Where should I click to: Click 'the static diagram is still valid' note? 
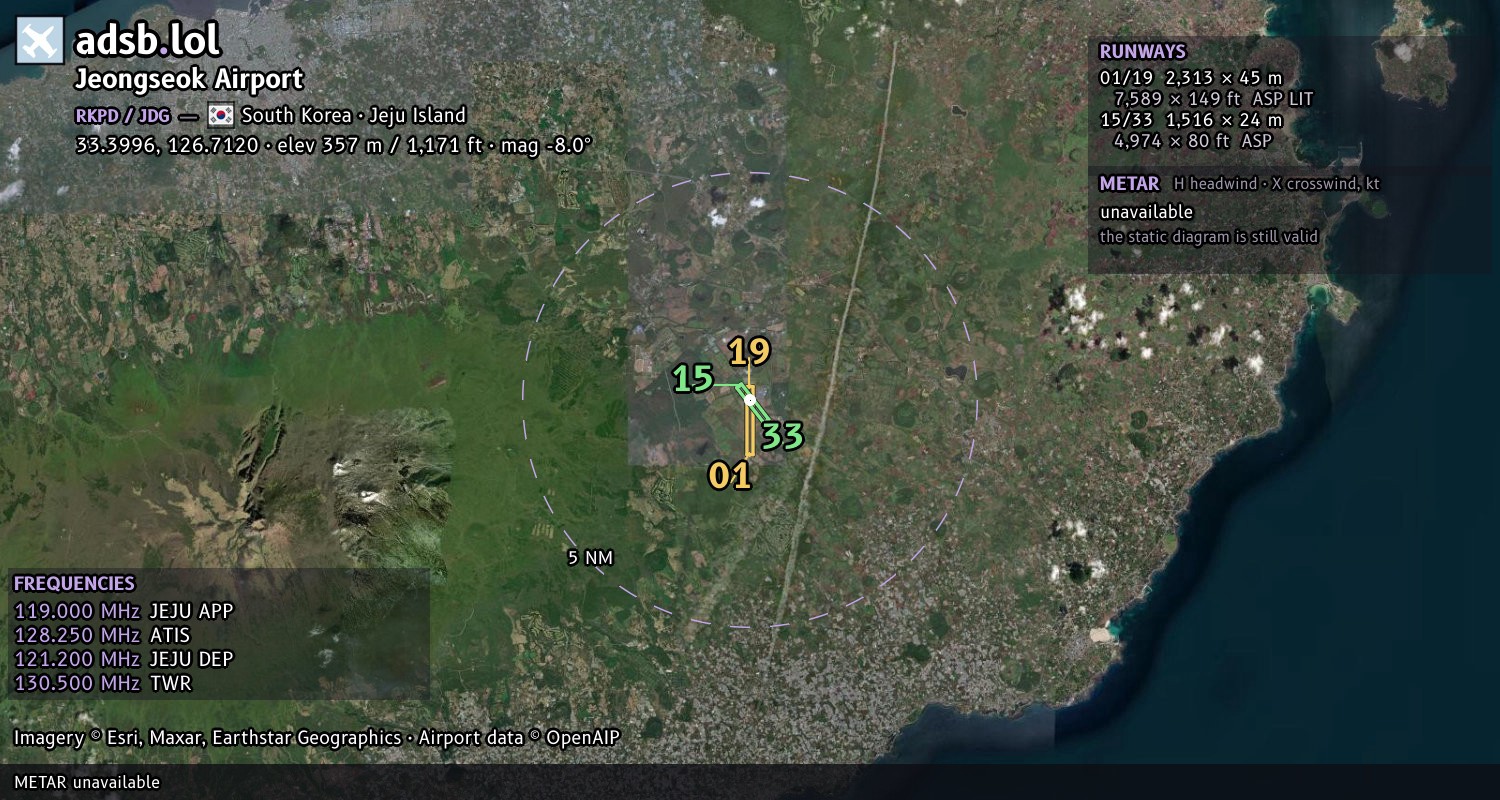click(x=1209, y=237)
